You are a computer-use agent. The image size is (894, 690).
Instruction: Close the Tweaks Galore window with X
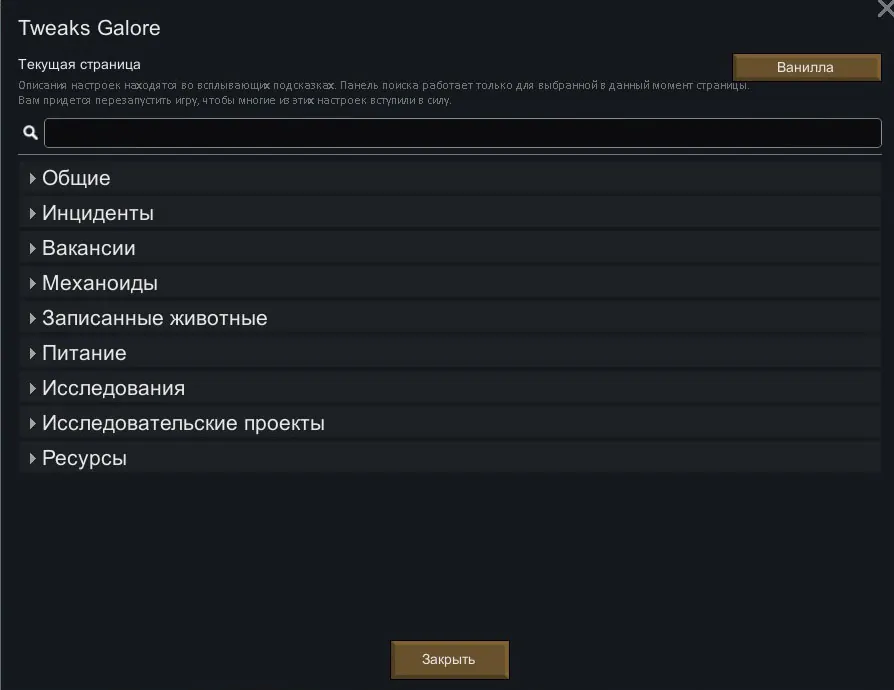click(884, 8)
